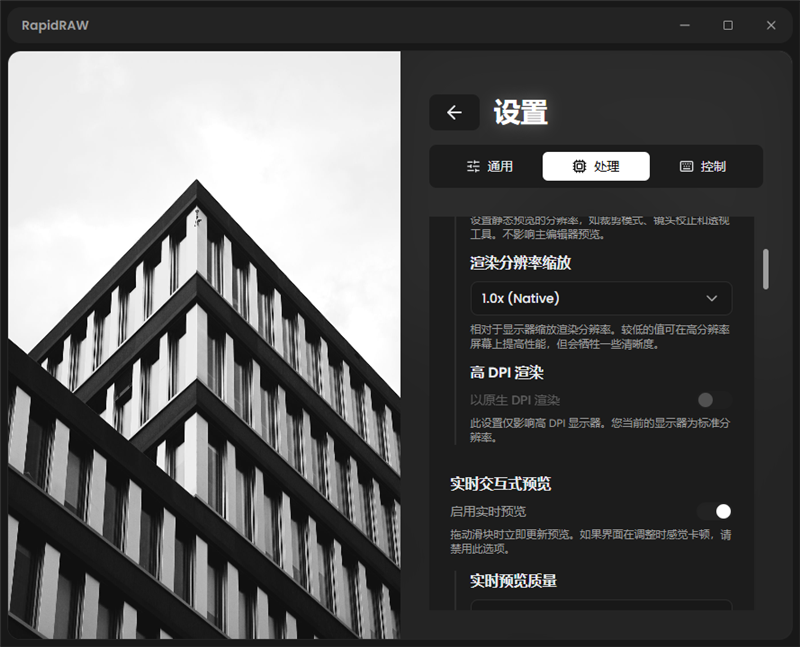
Task: Click the 实时交互式预览 heading
Action: (501, 484)
